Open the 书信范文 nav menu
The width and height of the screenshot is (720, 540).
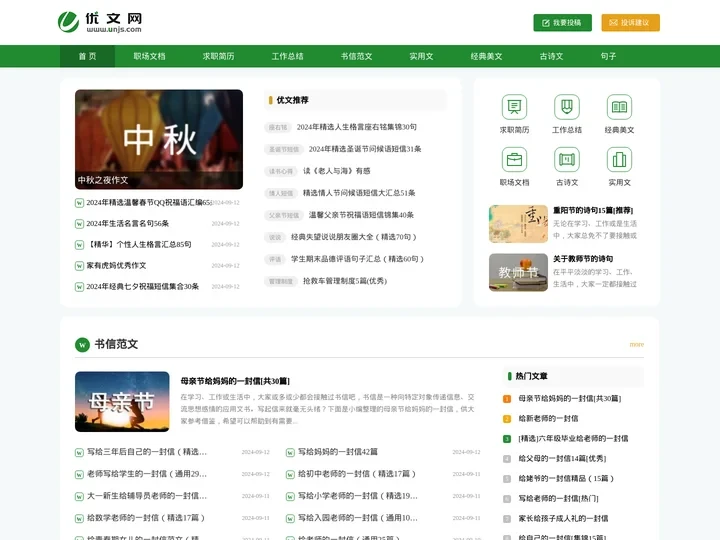point(356,56)
